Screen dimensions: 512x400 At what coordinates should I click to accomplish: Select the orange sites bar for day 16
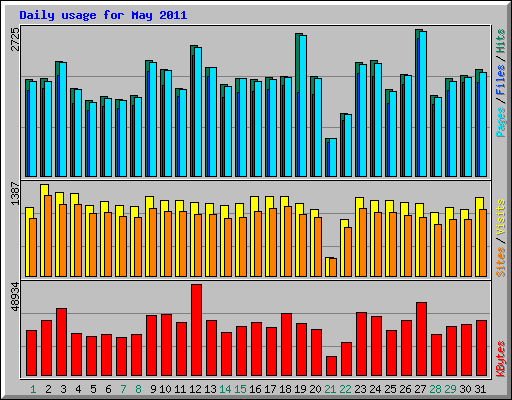pyautogui.click(x=258, y=244)
